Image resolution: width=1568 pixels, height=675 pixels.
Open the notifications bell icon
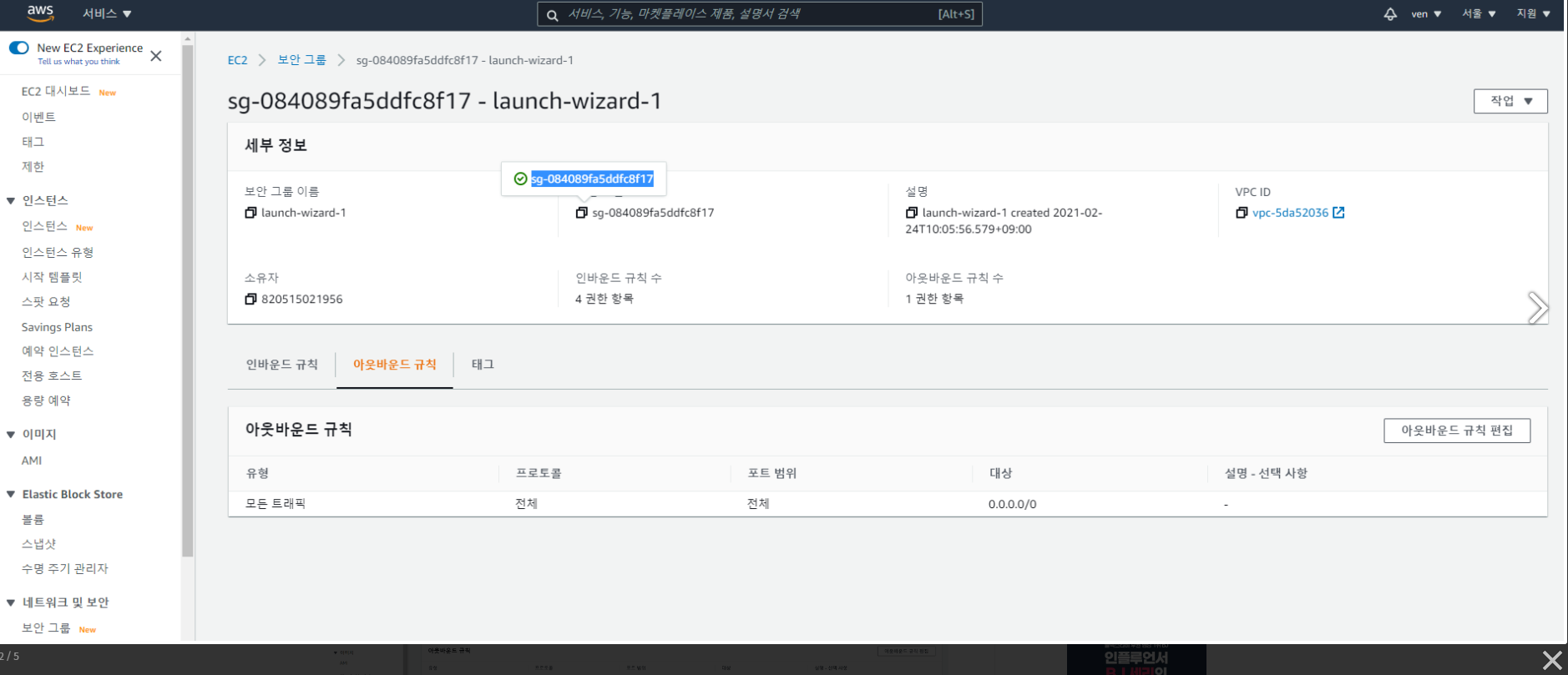(x=1390, y=14)
